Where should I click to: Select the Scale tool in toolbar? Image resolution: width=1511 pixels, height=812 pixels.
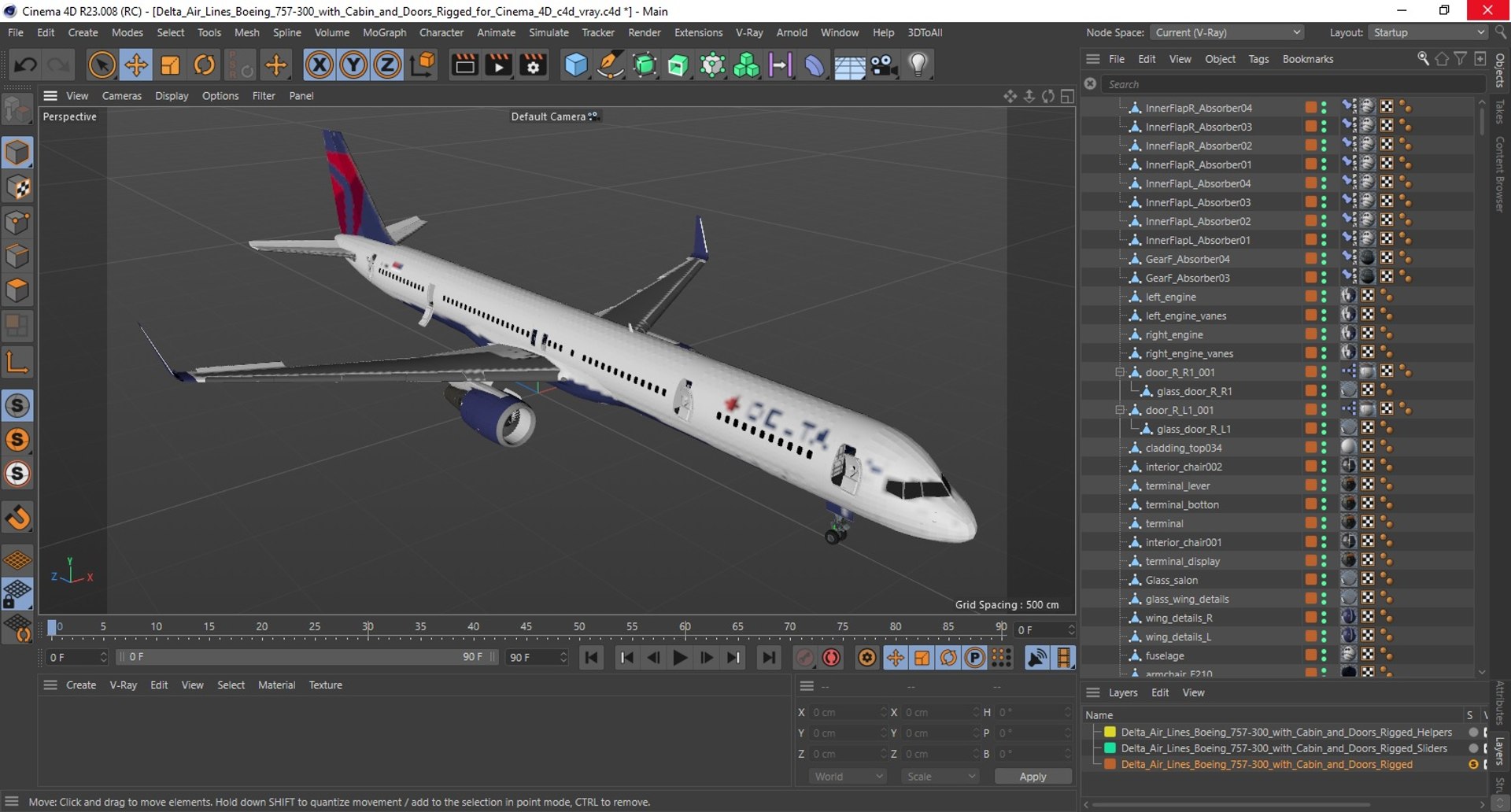point(170,65)
